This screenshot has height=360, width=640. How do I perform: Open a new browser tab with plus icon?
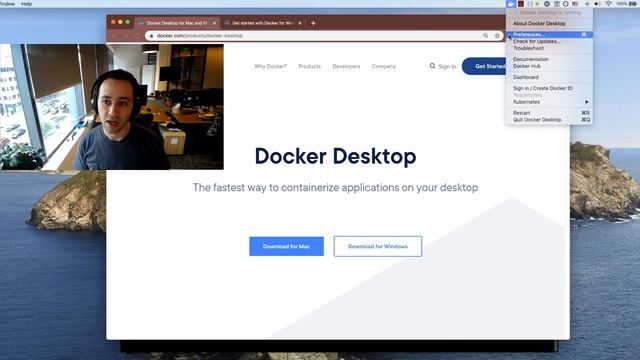click(313, 23)
